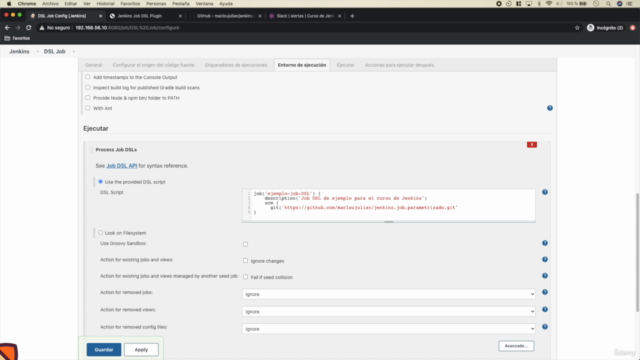The image size is (640, 360).
Task: Open Action for removed config files dropdown
Action: 389,329
